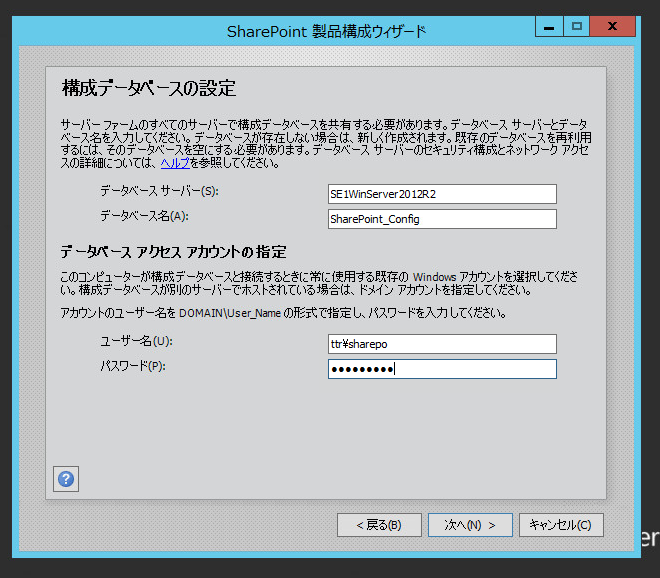
Task: Maximize the SharePoint wizard window
Action: coord(577,26)
